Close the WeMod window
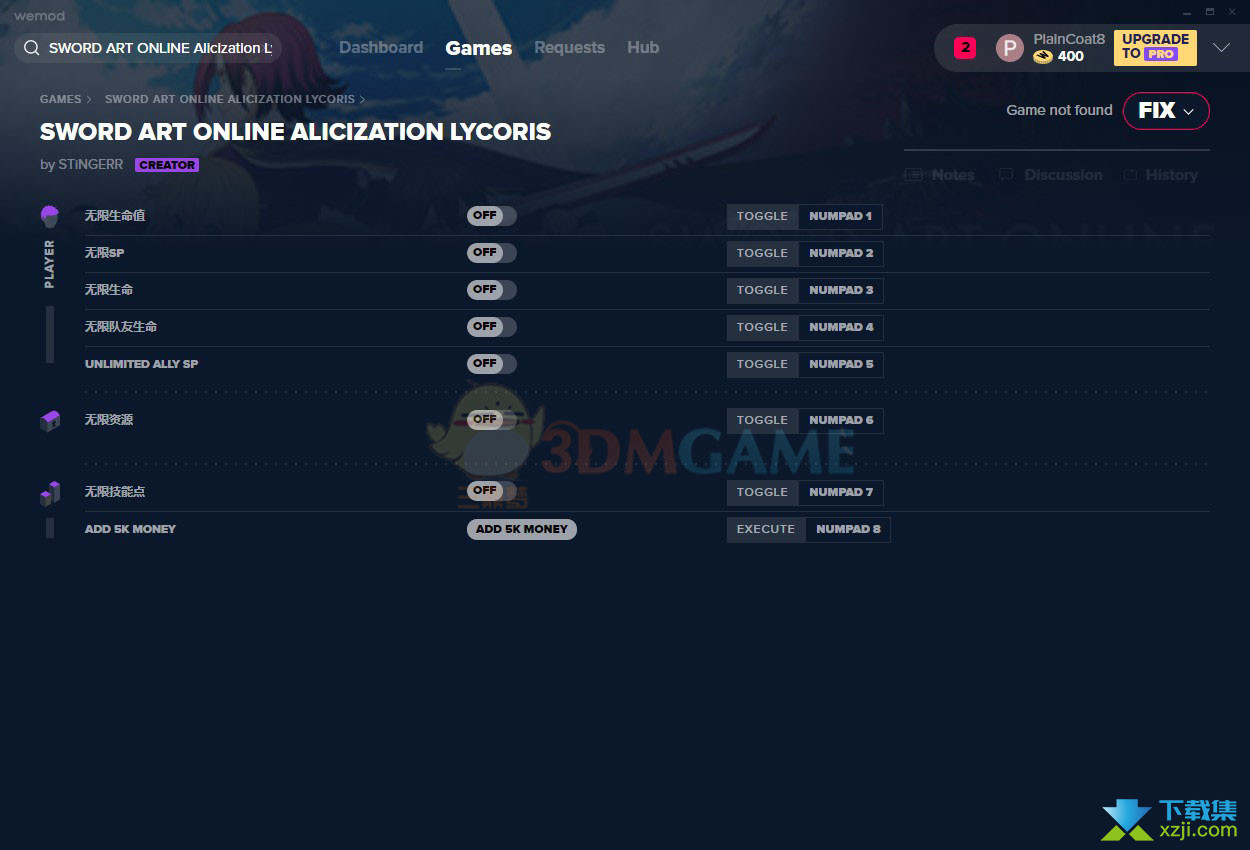Screen dimensions: 1250x850 (1233, 12)
